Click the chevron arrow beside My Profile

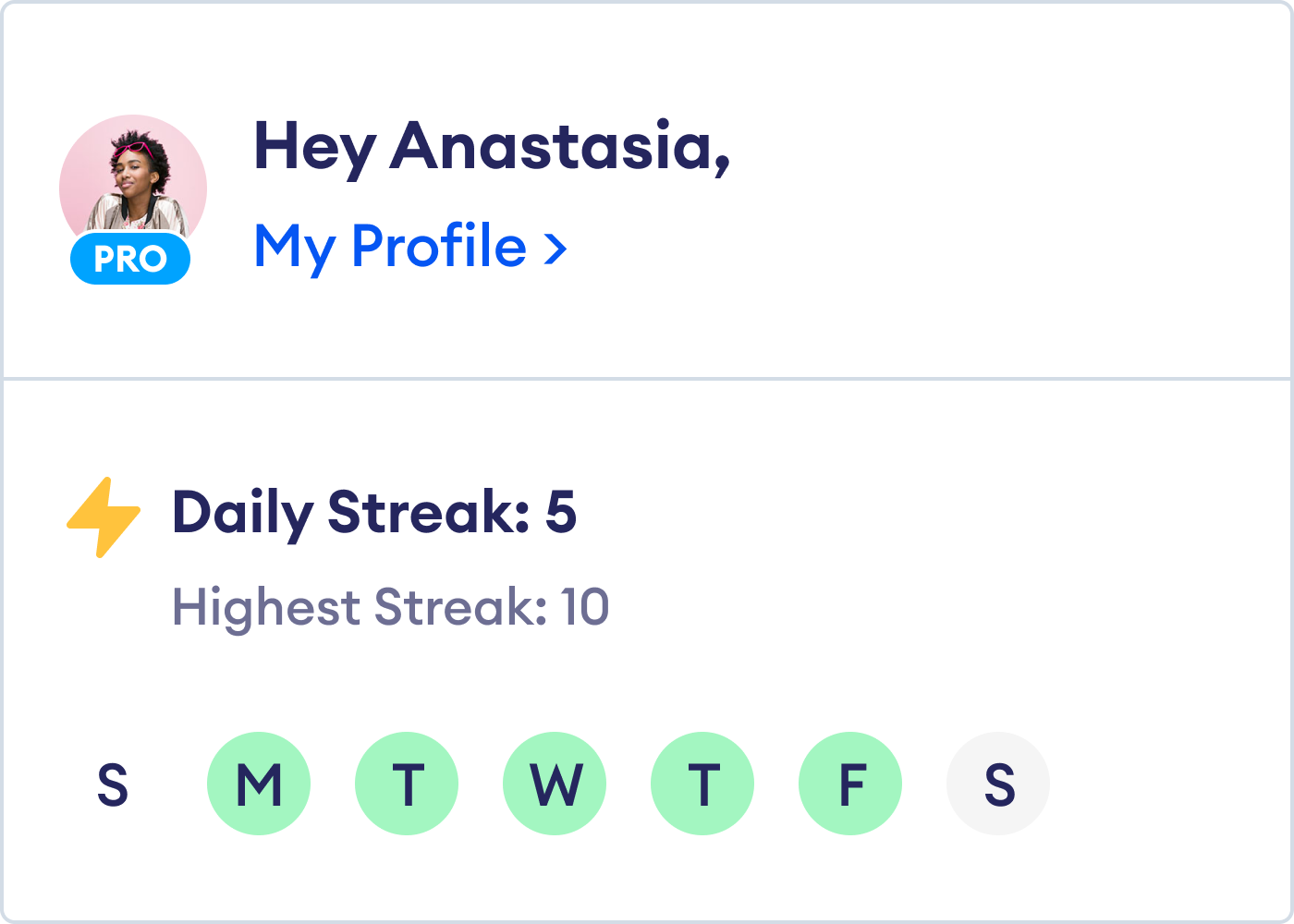pyautogui.click(x=555, y=249)
